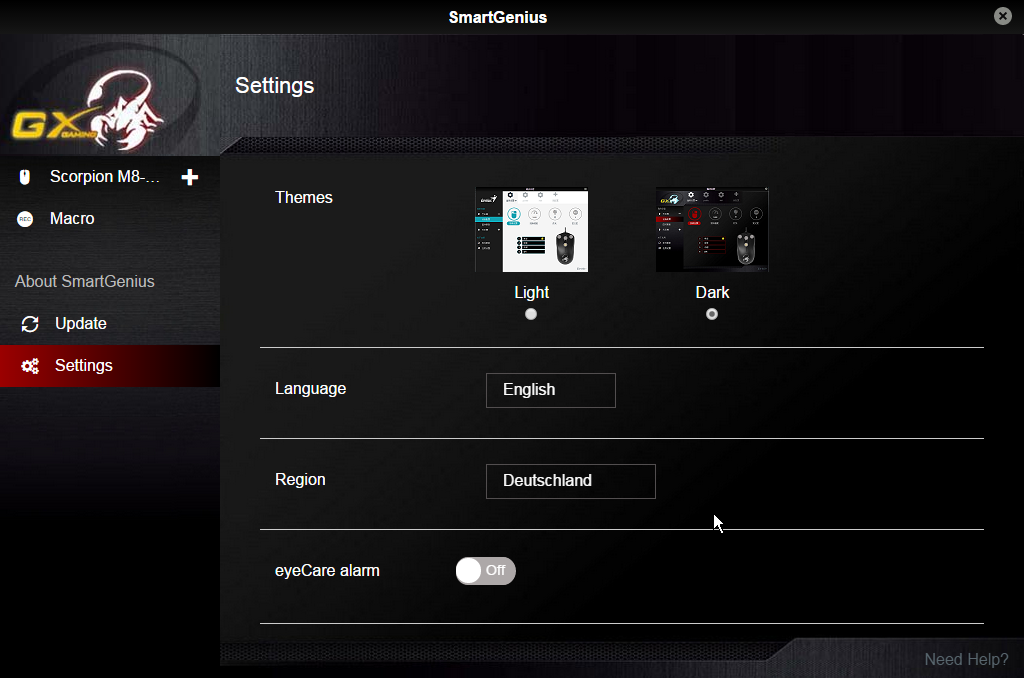Click the Dark theme label
1024x678 pixels.
[712, 293]
